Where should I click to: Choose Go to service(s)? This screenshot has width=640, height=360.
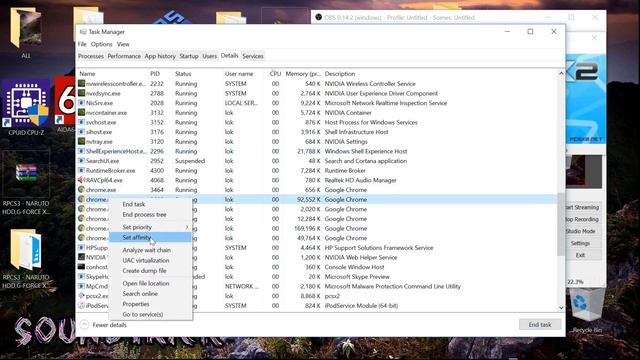click(x=151, y=314)
